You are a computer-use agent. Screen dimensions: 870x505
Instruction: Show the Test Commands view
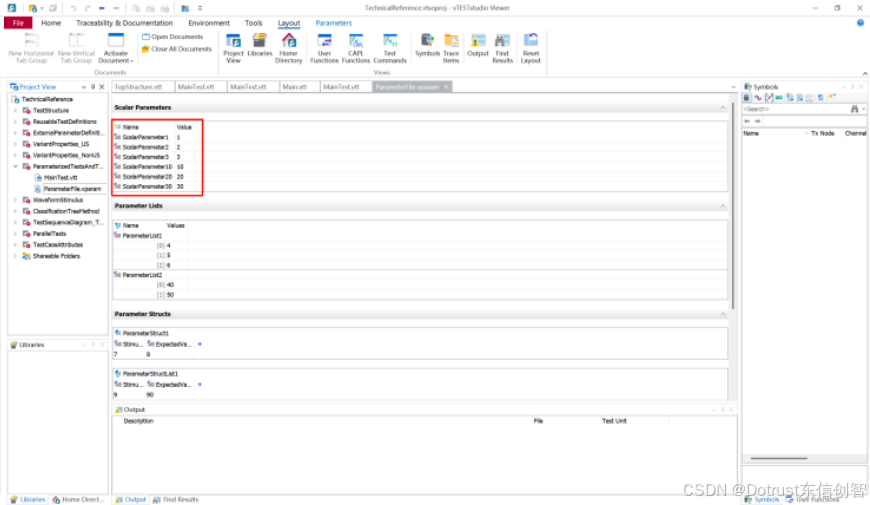pos(390,48)
